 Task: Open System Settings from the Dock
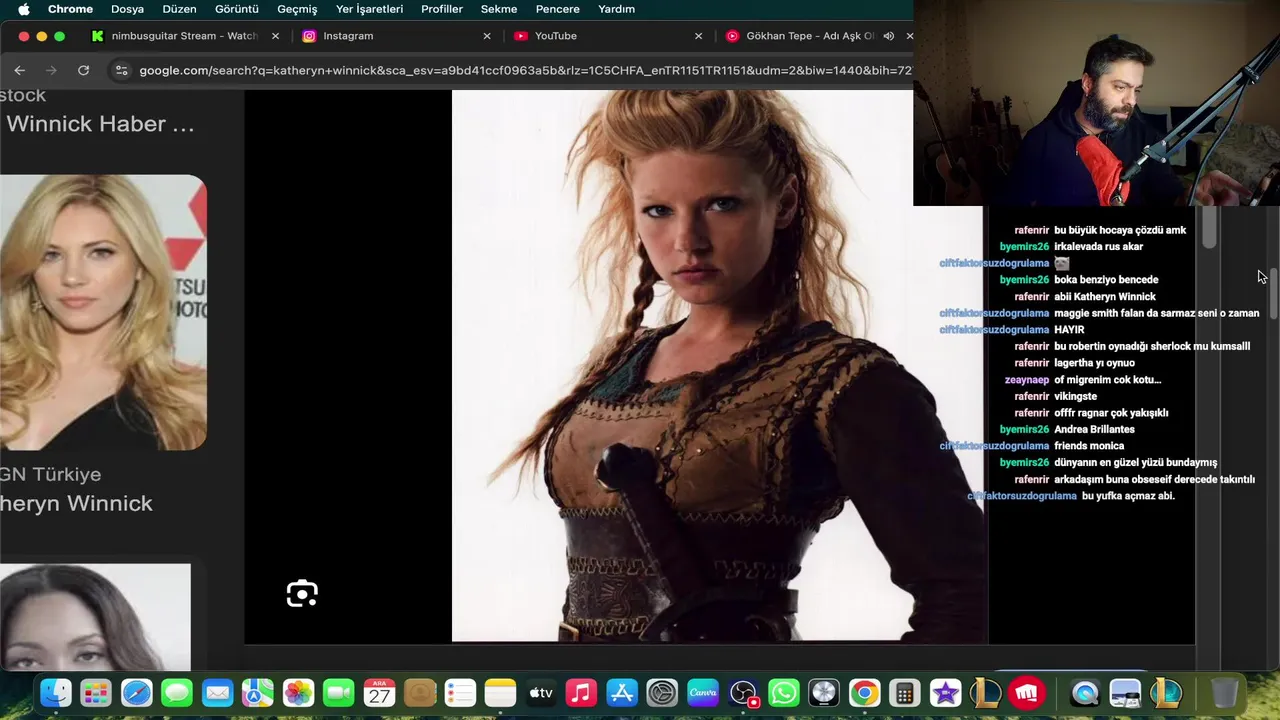click(662, 693)
